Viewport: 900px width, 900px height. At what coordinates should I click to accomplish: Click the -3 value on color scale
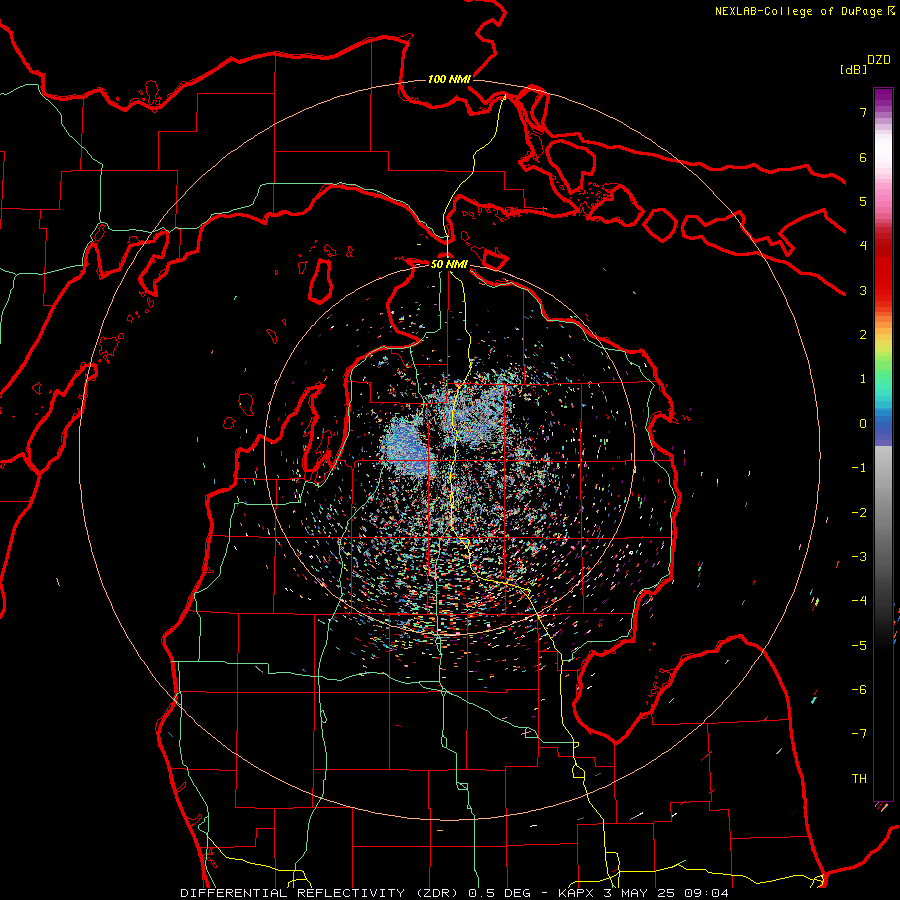coord(859,557)
